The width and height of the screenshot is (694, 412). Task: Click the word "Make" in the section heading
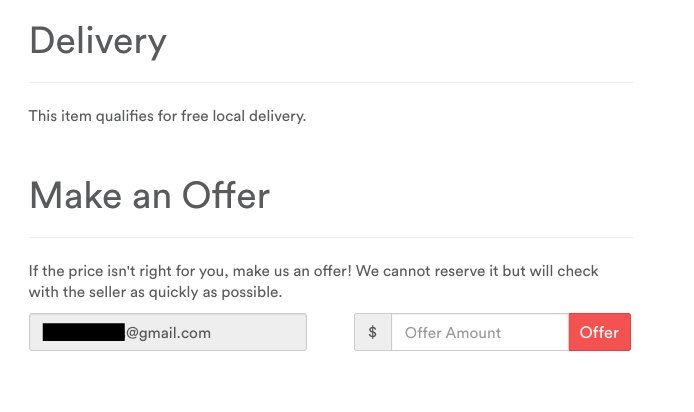click(69, 196)
